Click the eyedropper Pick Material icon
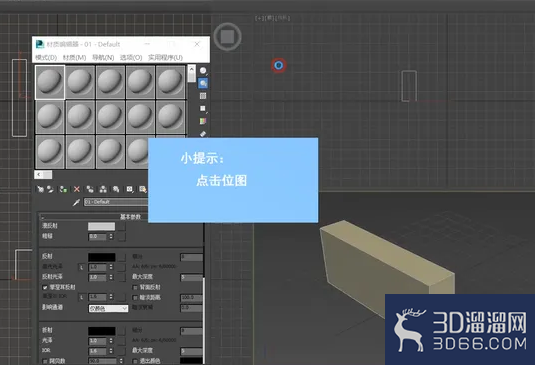The image size is (535, 365). [x=76, y=202]
